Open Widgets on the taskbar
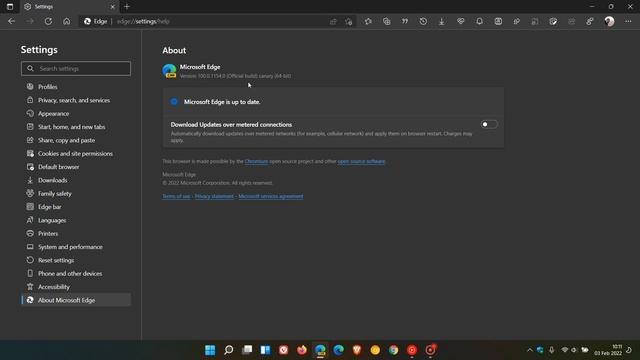640x360 pixels. point(265,350)
